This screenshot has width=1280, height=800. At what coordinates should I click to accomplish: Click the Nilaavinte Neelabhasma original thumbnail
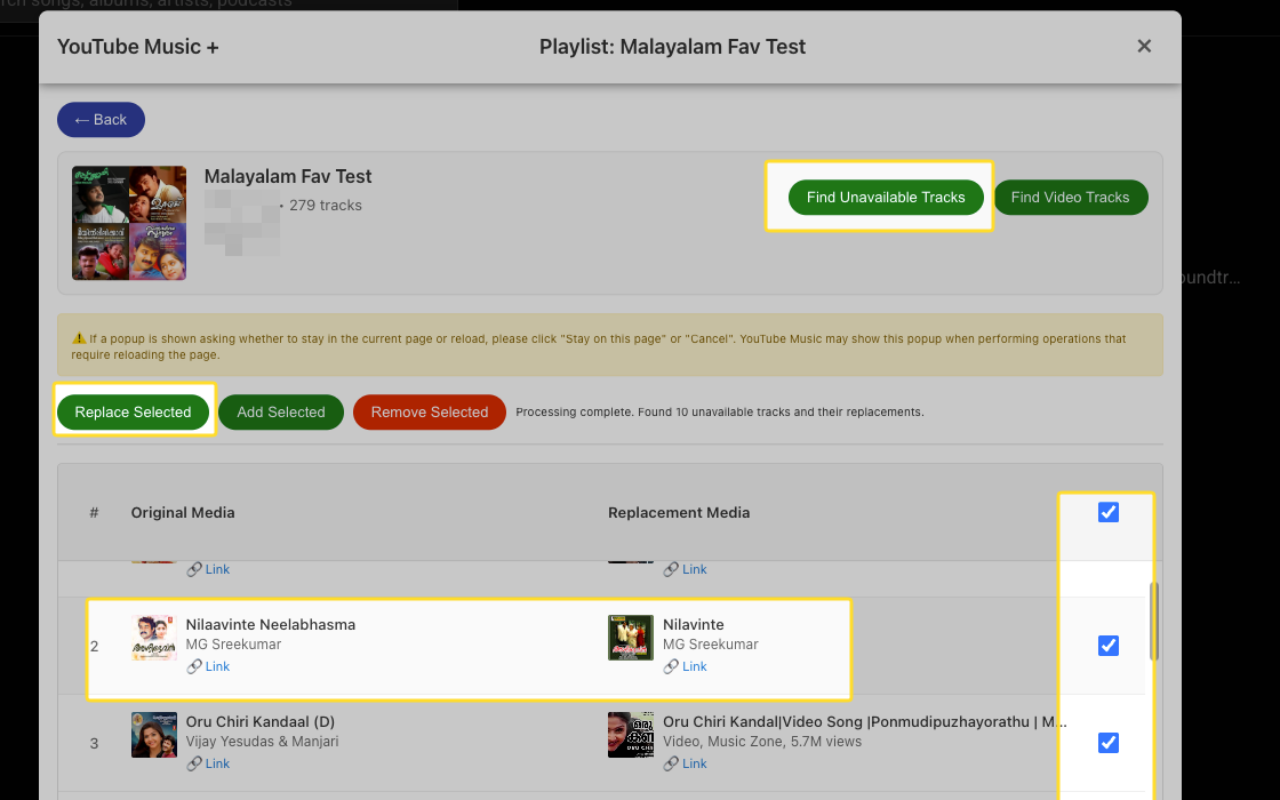coord(154,638)
